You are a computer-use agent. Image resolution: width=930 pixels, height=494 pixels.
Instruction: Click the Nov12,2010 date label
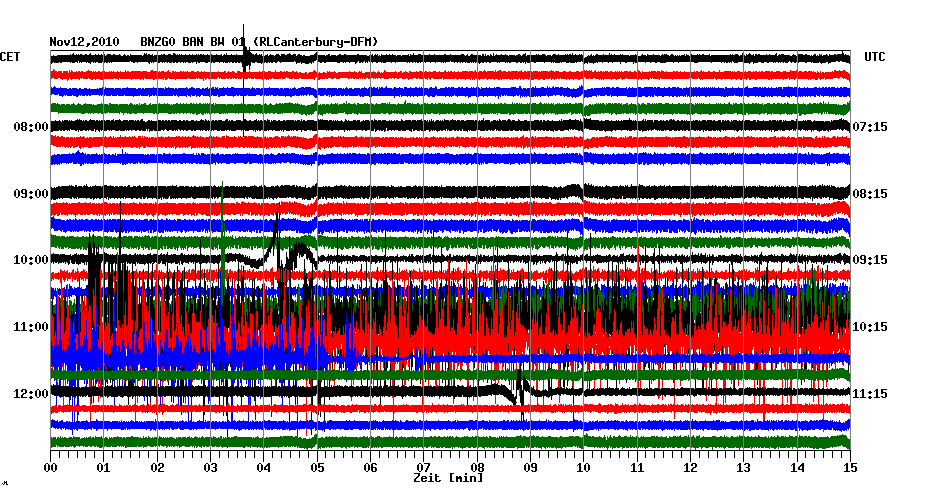point(84,41)
